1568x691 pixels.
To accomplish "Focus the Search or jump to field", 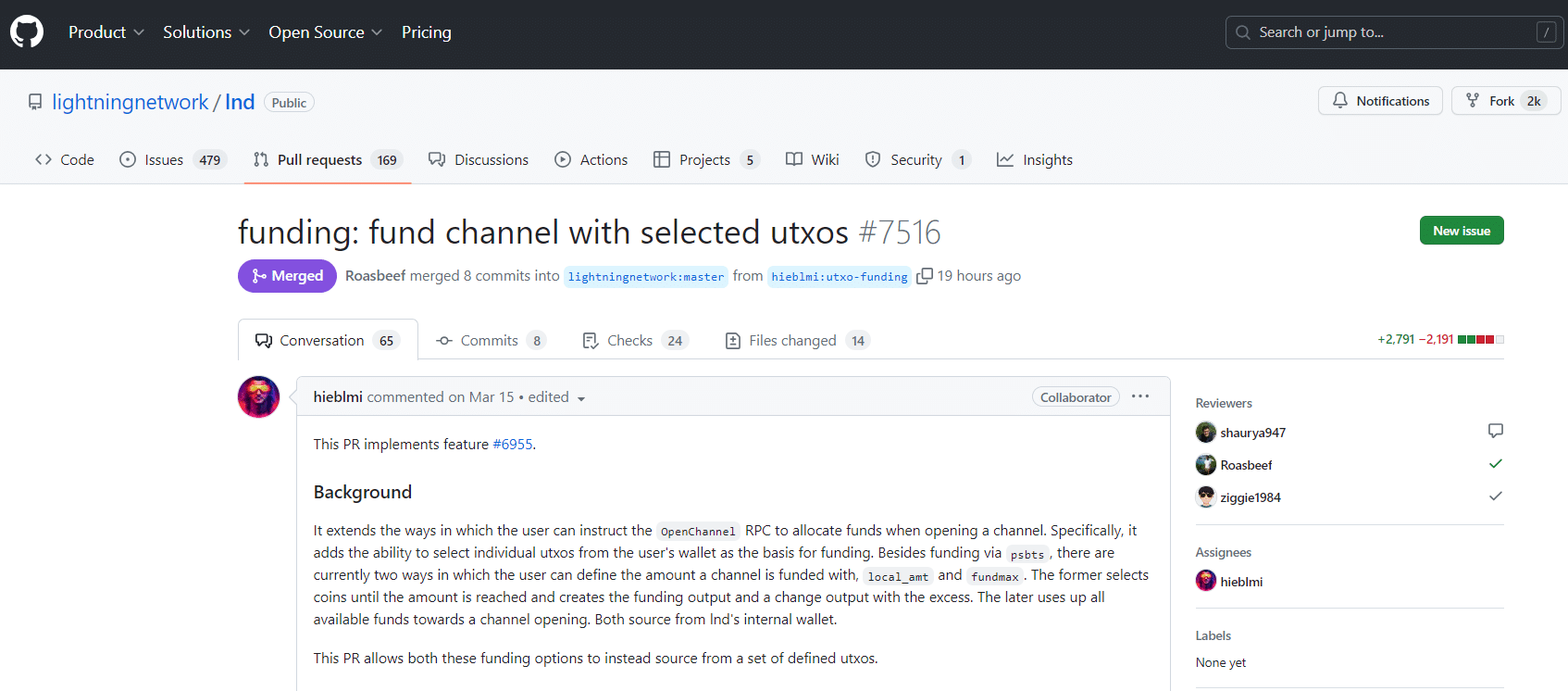I will [1395, 32].
